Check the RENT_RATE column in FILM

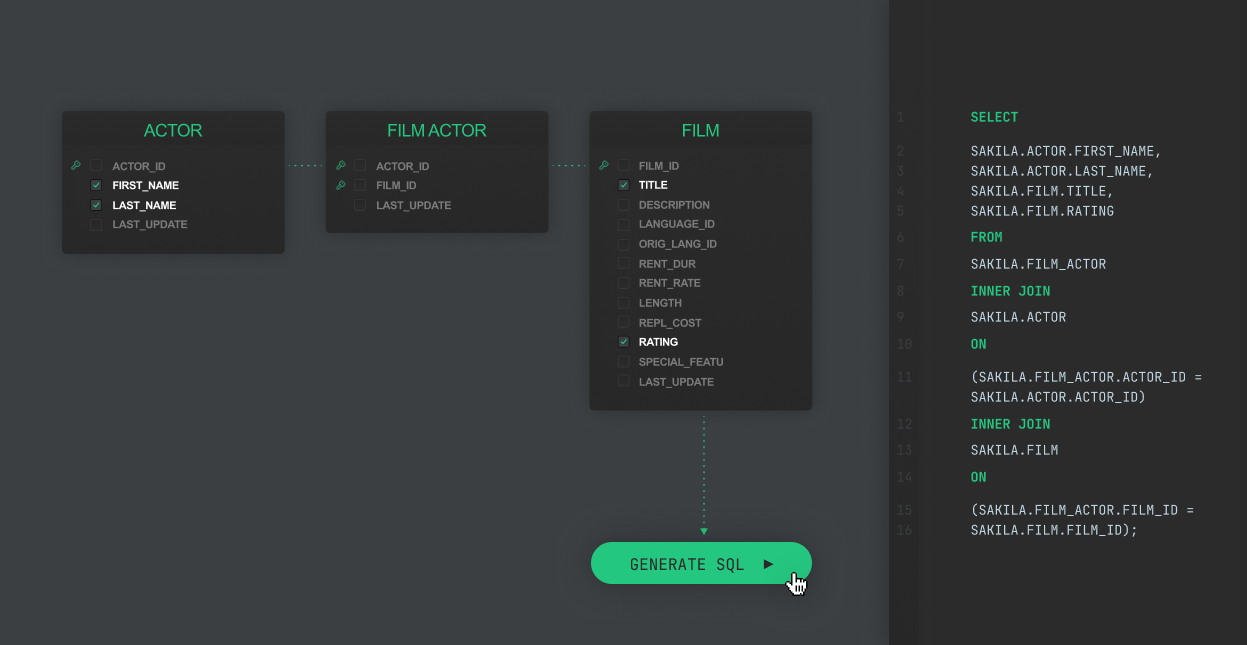coord(623,283)
